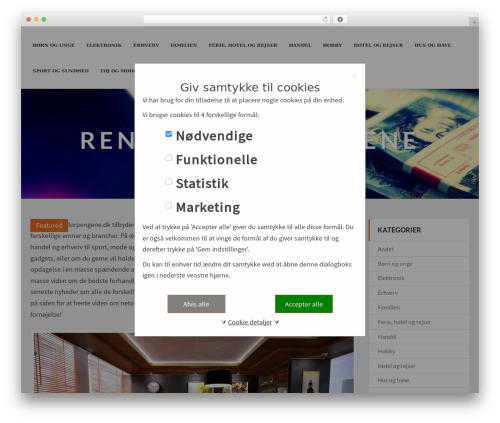Open the Hus og have menu item
Image resolution: width=500 pixels, height=423 pixels.
point(433,45)
